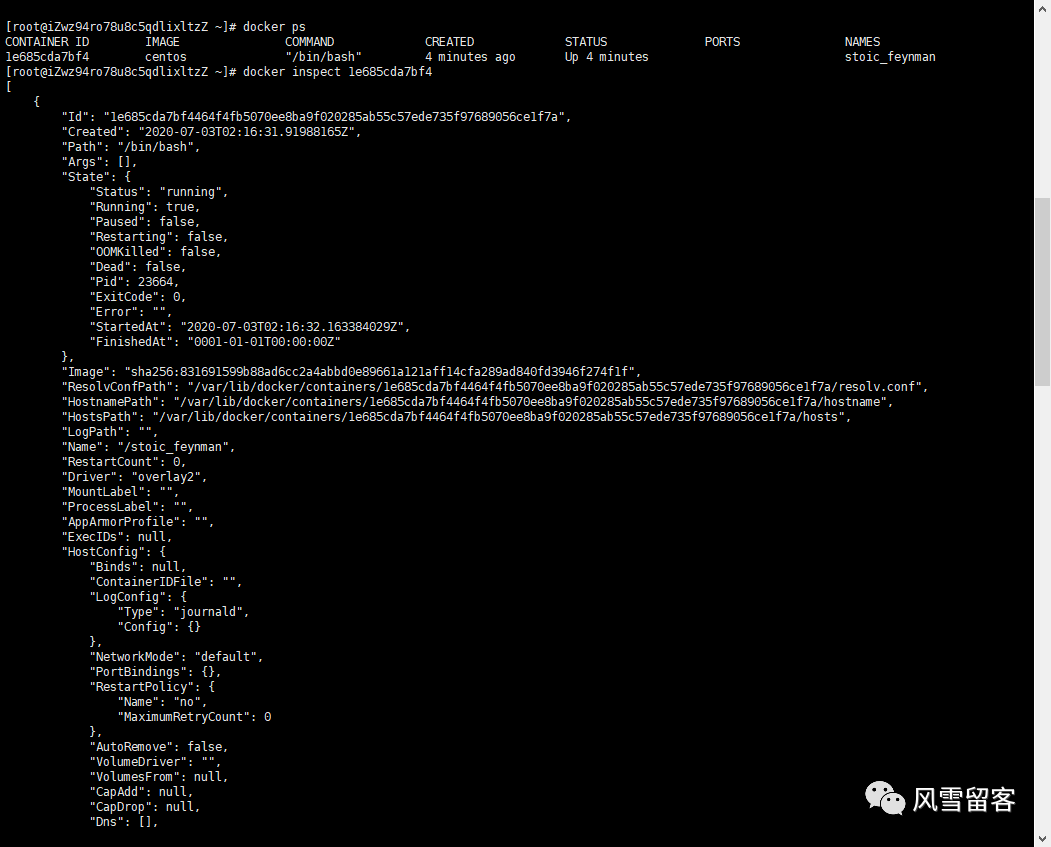Viewport: 1051px width, 847px height.
Task: Click the "ResolvConfPath" line
Action: pos(495,387)
